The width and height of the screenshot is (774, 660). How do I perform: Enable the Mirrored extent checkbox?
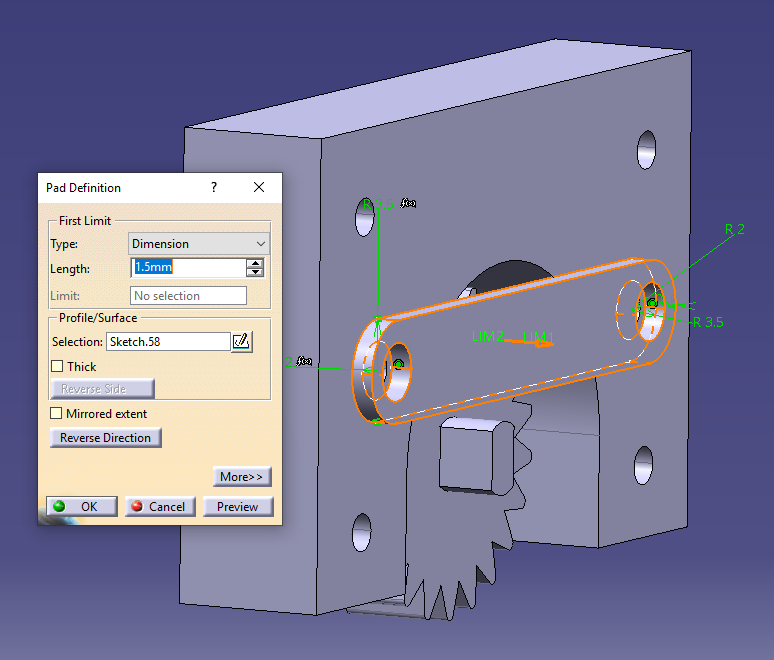(x=56, y=413)
